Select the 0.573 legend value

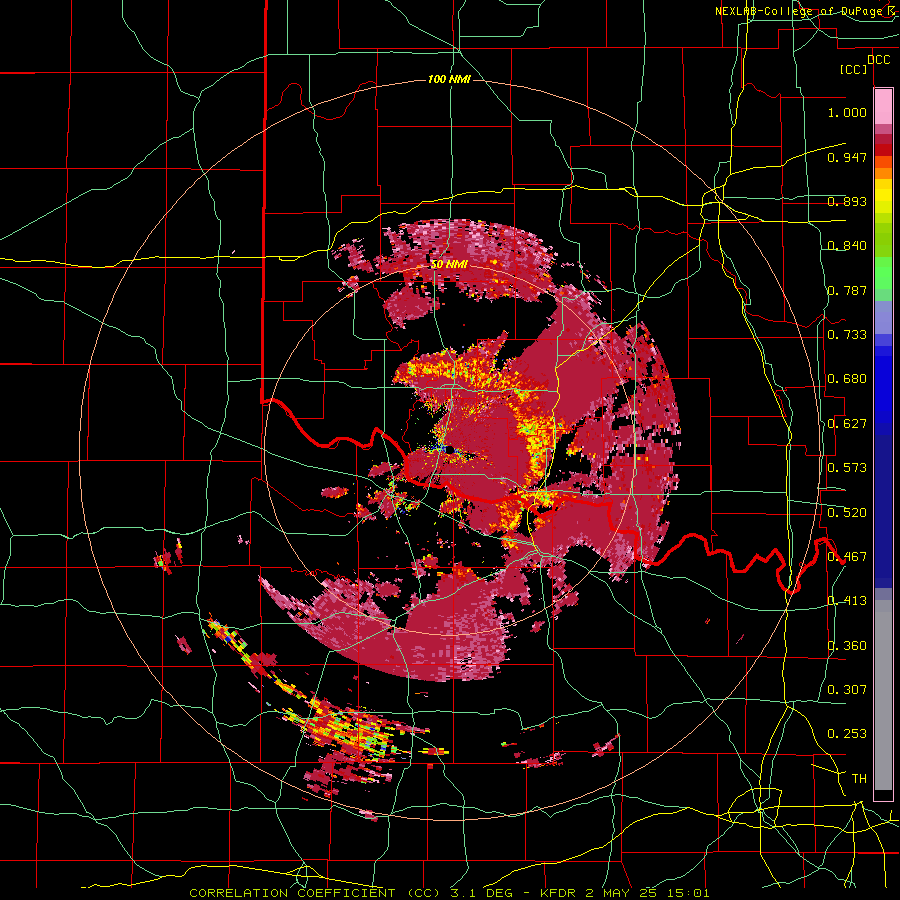847,468
